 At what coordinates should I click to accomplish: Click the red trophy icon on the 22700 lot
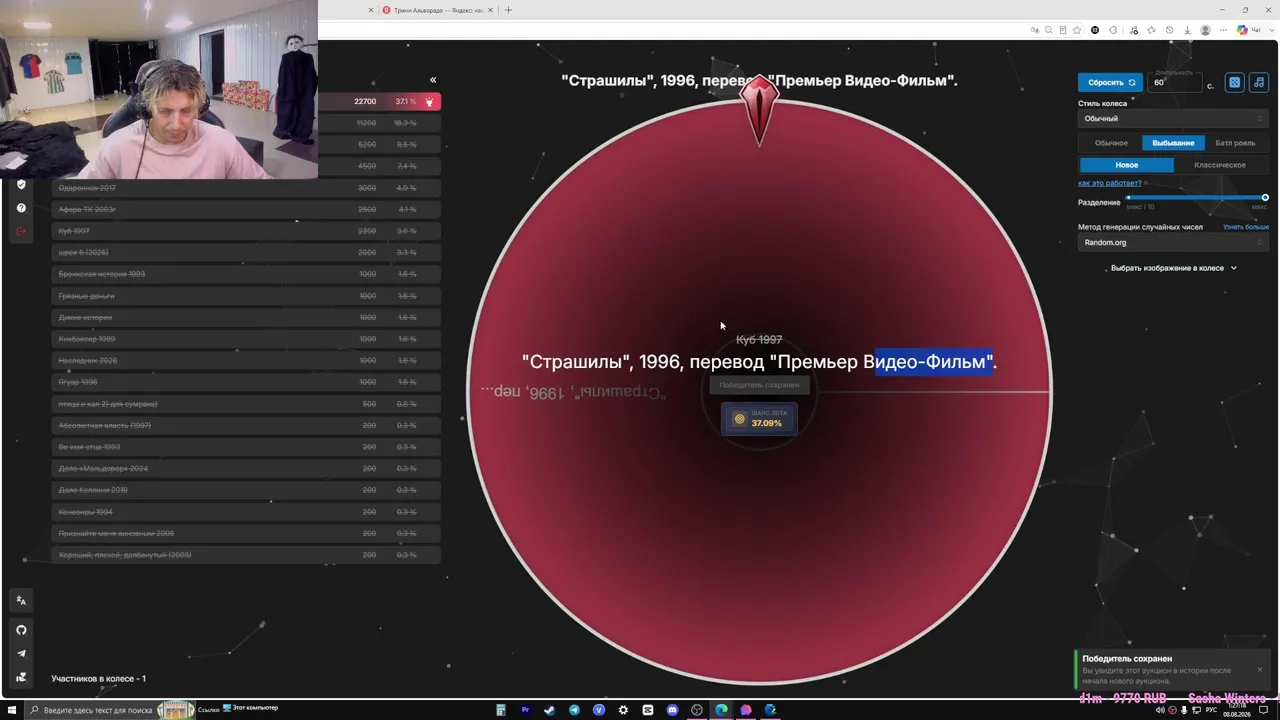429,102
